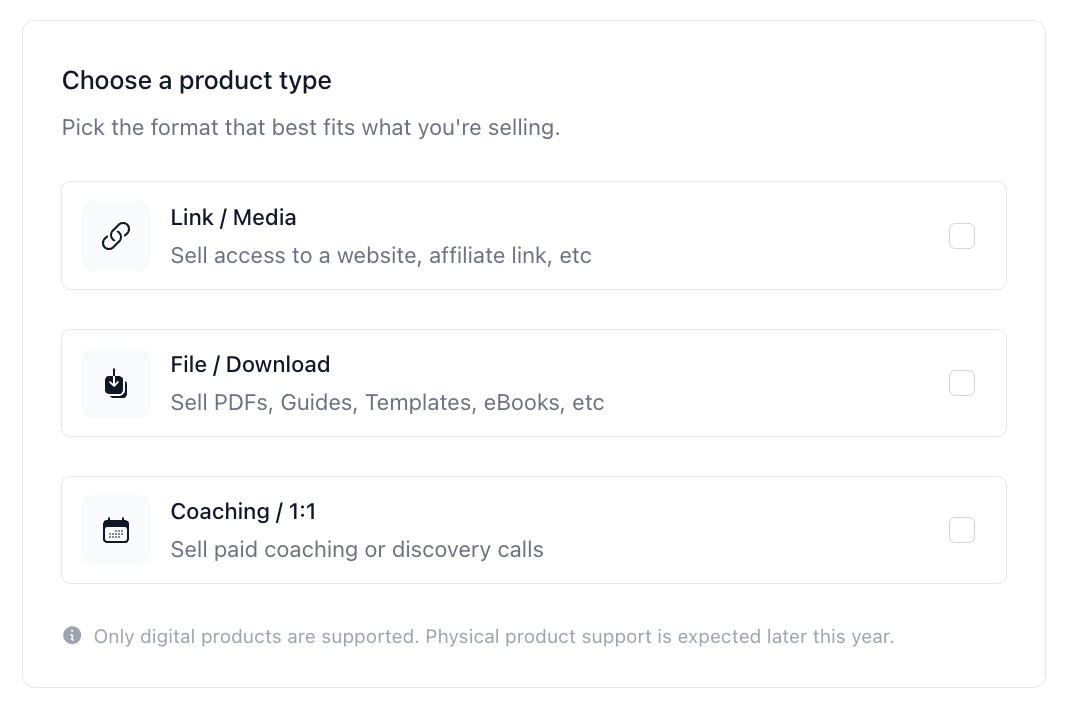Click the info icon in footer note
This screenshot has width=1068, height=708.
(x=72, y=636)
